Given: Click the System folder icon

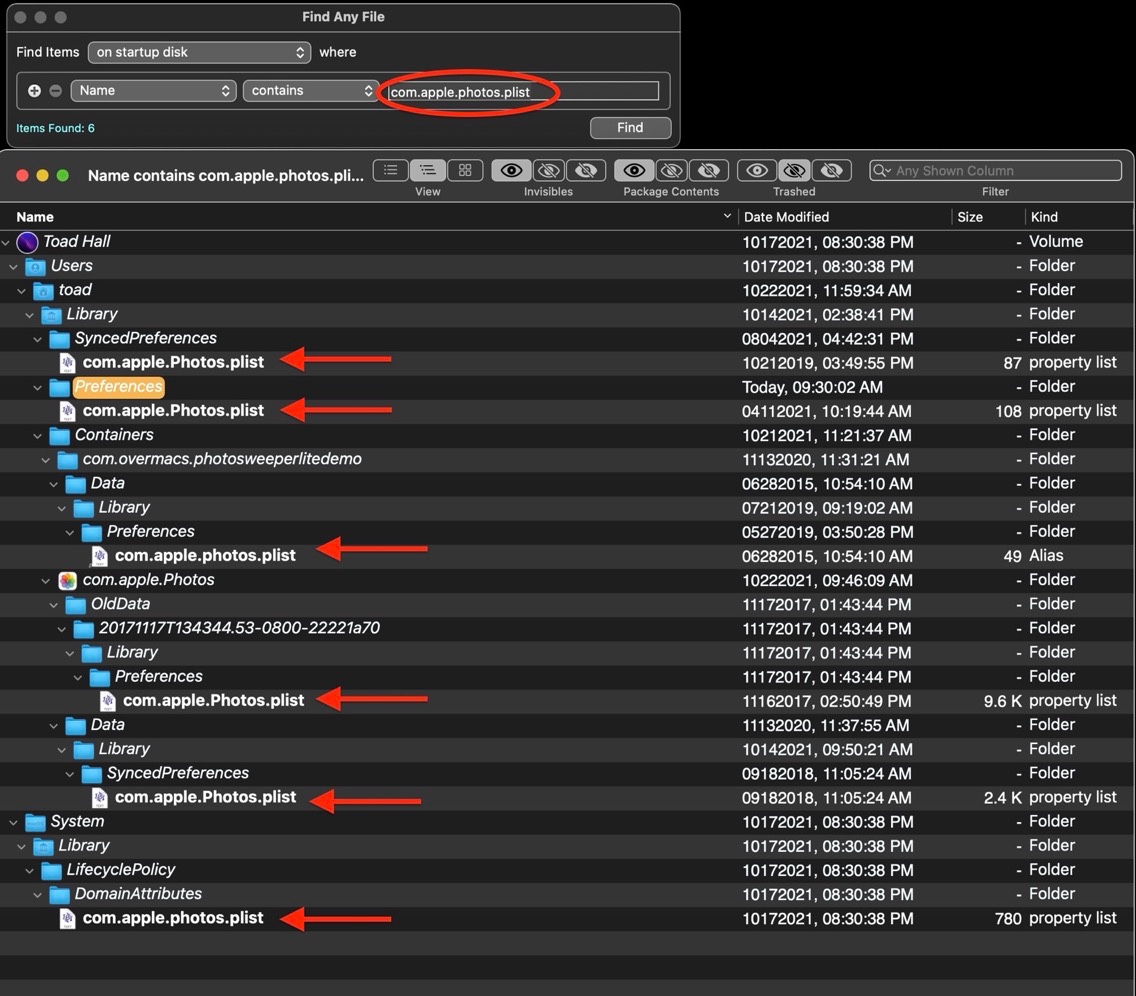Looking at the screenshot, I should coord(35,822).
